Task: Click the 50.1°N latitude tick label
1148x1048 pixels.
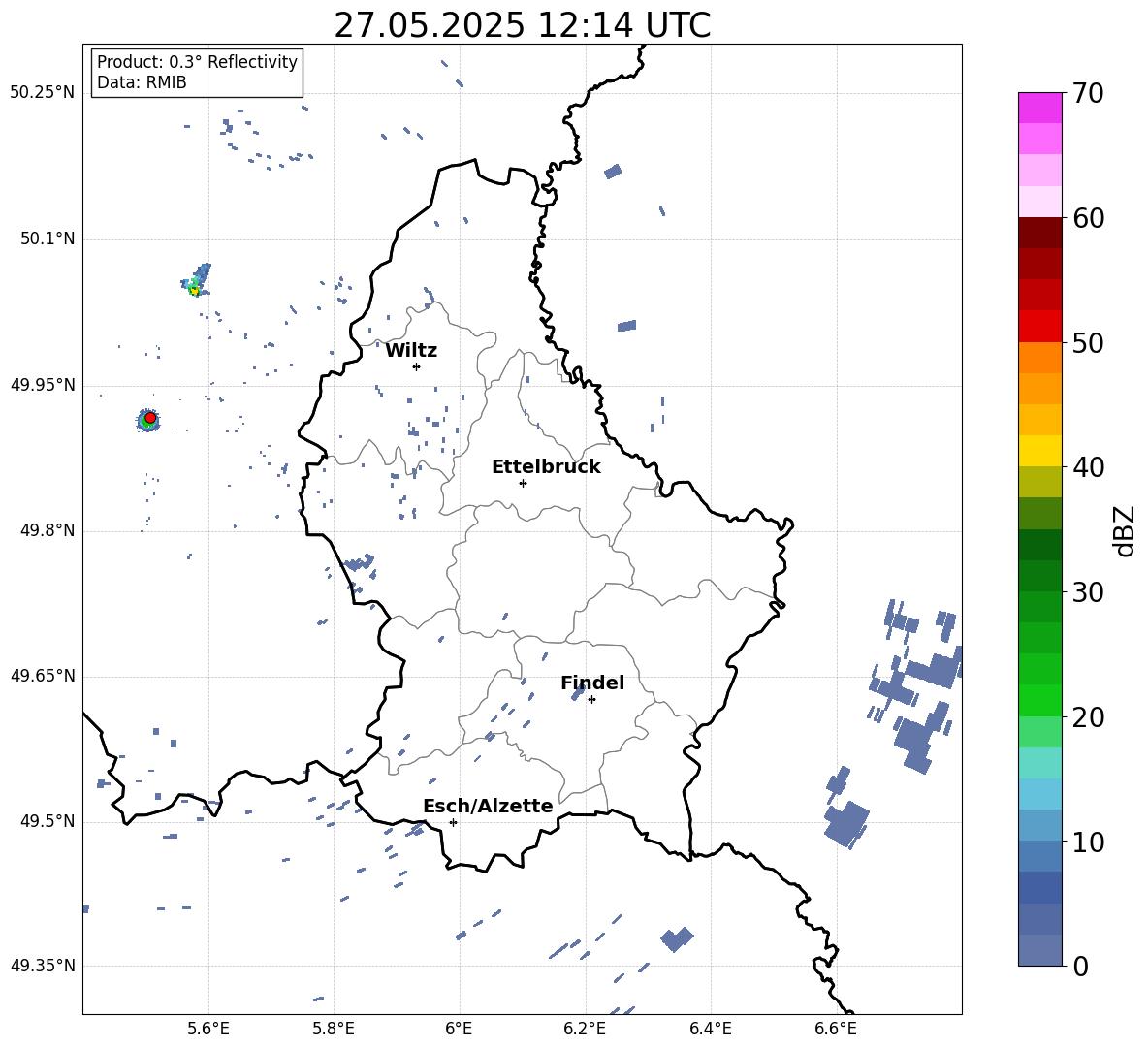Action: [47, 239]
